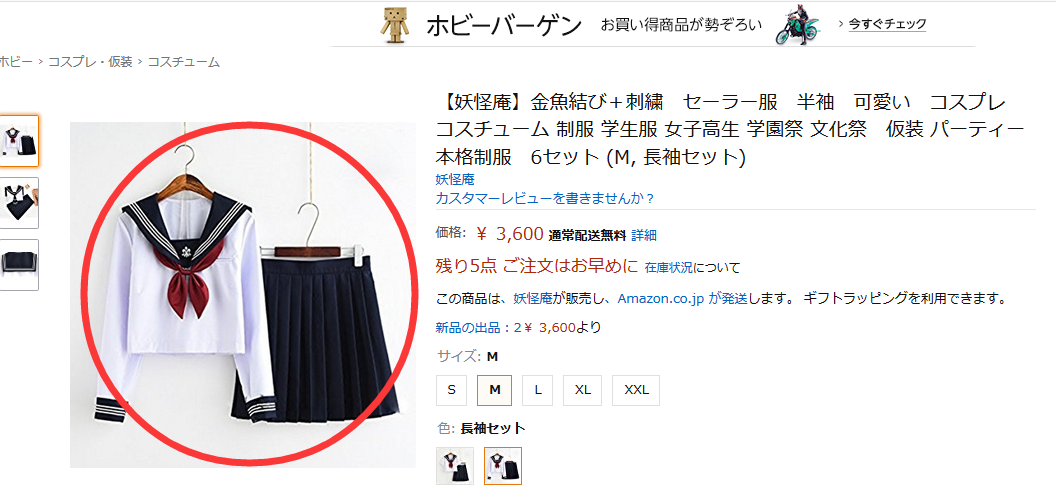Image resolution: width=1056 pixels, height=493 pixels.
Task: Select first thumbnail of uniform set
Action: point(19,140)
